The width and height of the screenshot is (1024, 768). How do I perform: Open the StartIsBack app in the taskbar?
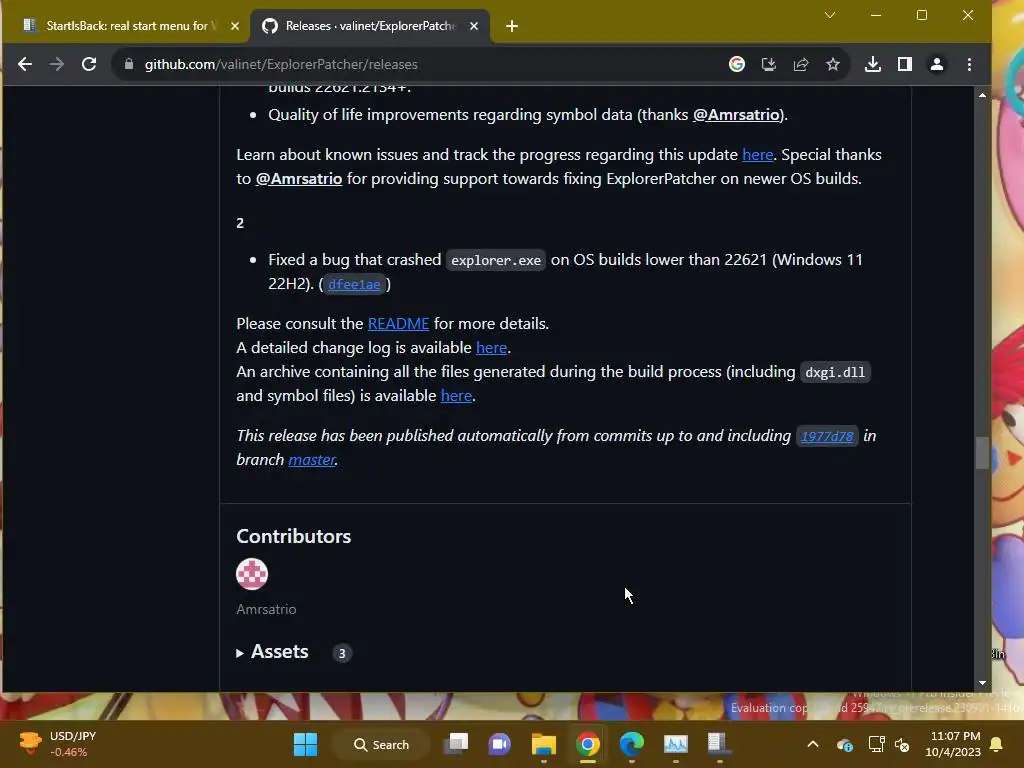pos(719,744)
